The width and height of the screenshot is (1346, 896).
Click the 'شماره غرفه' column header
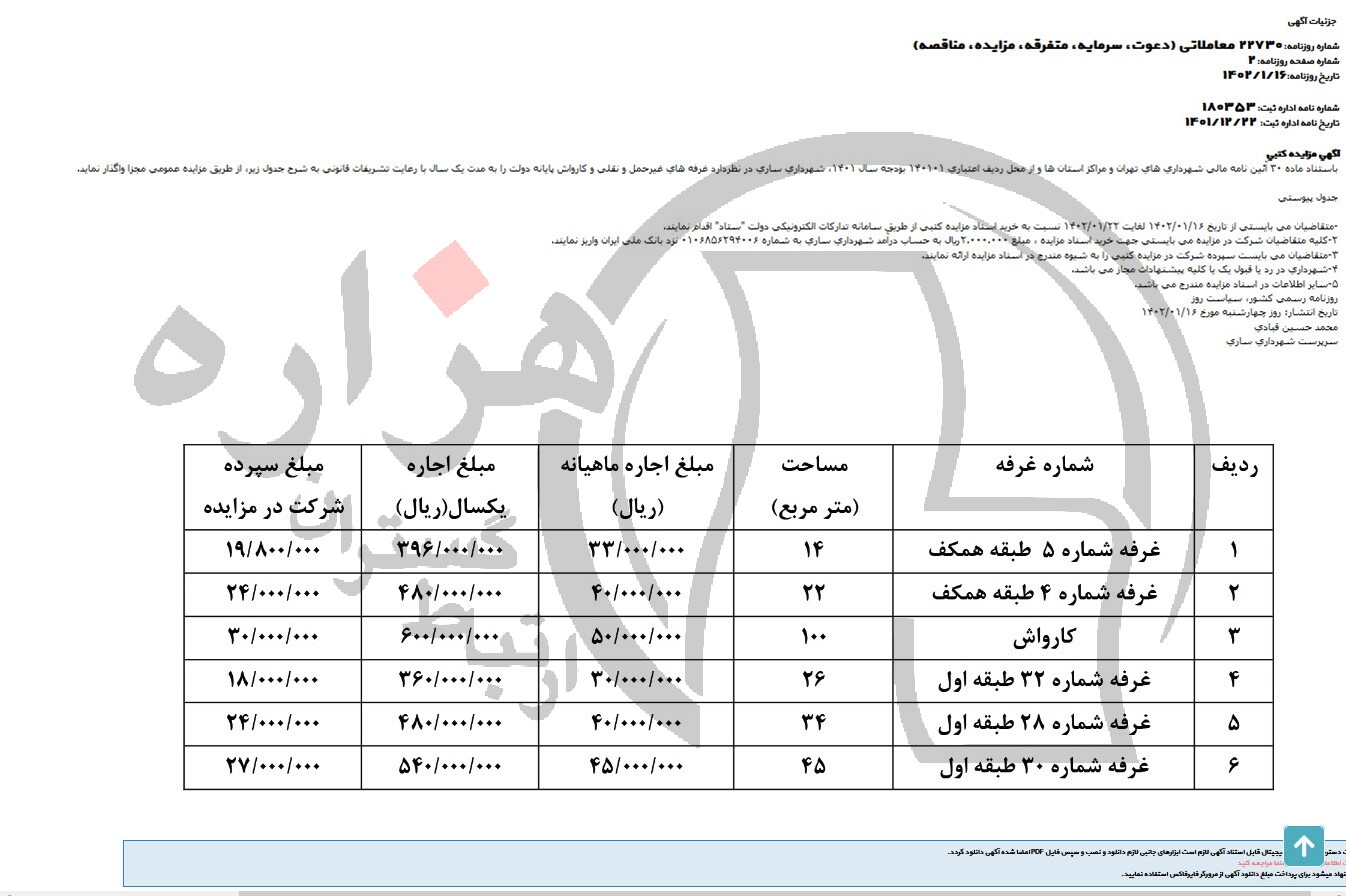coord(1044,487)
